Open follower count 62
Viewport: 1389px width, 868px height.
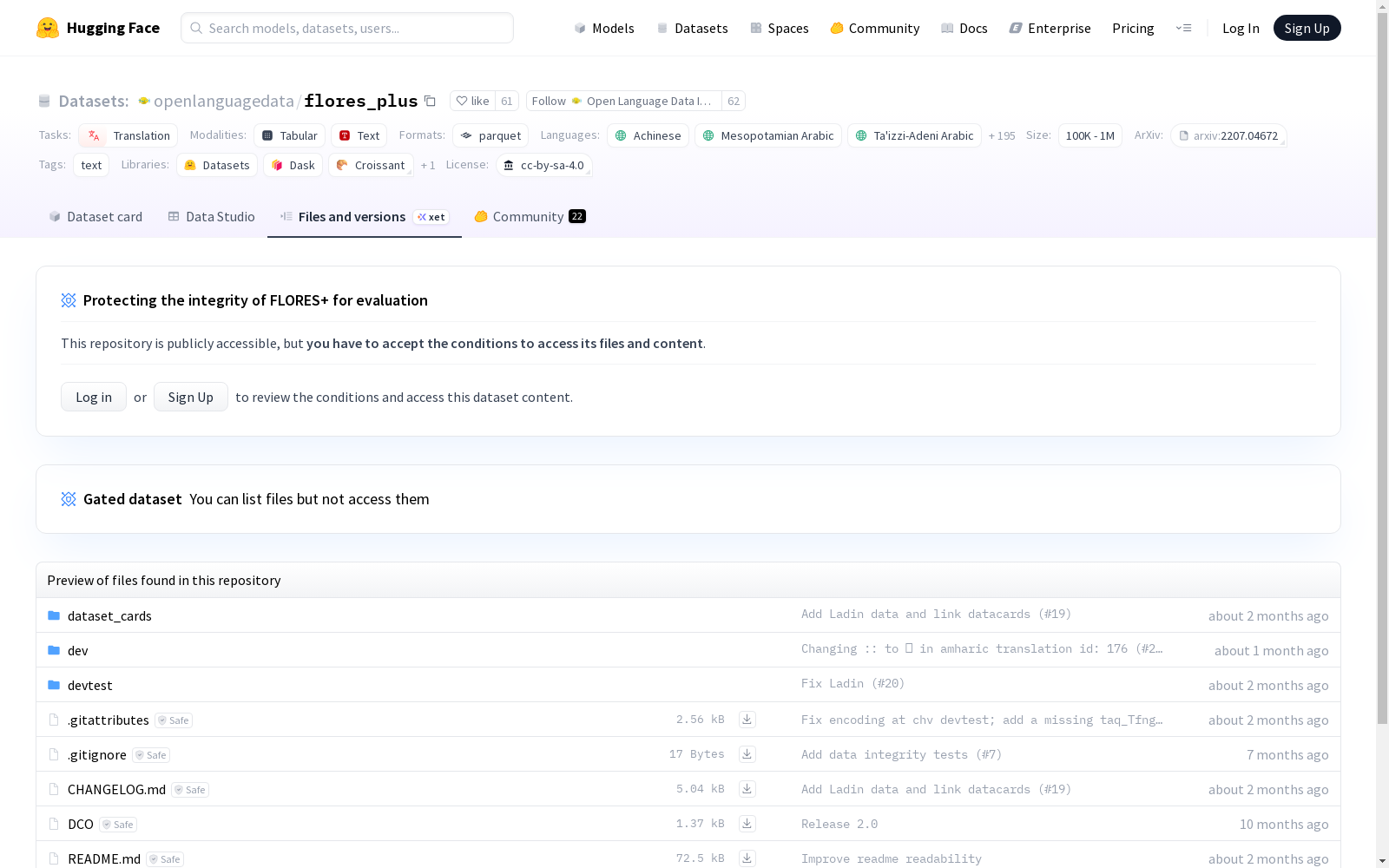pos(734,101)
